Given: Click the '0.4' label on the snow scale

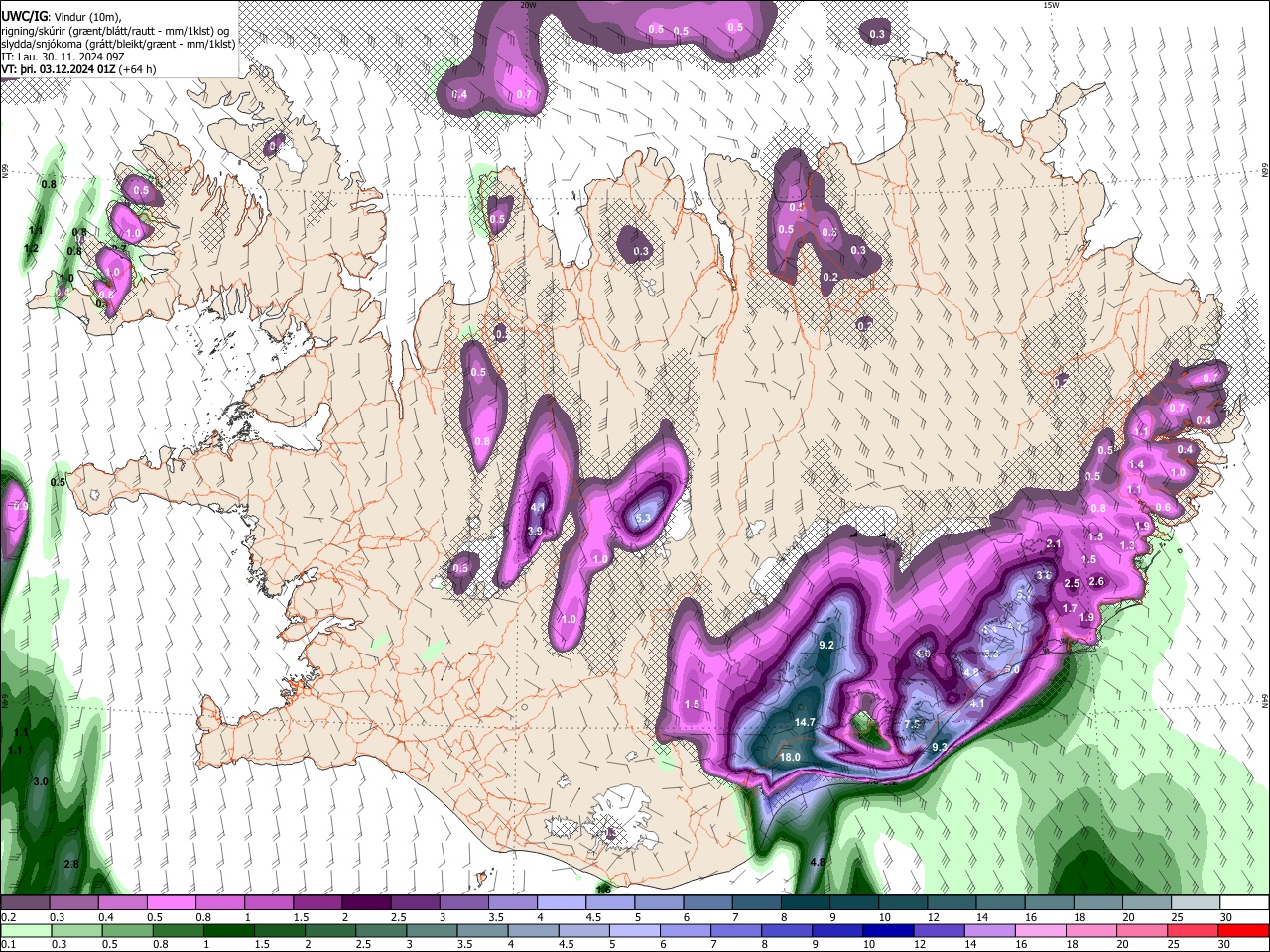Looking at the screenshot, I should (106, 917).
